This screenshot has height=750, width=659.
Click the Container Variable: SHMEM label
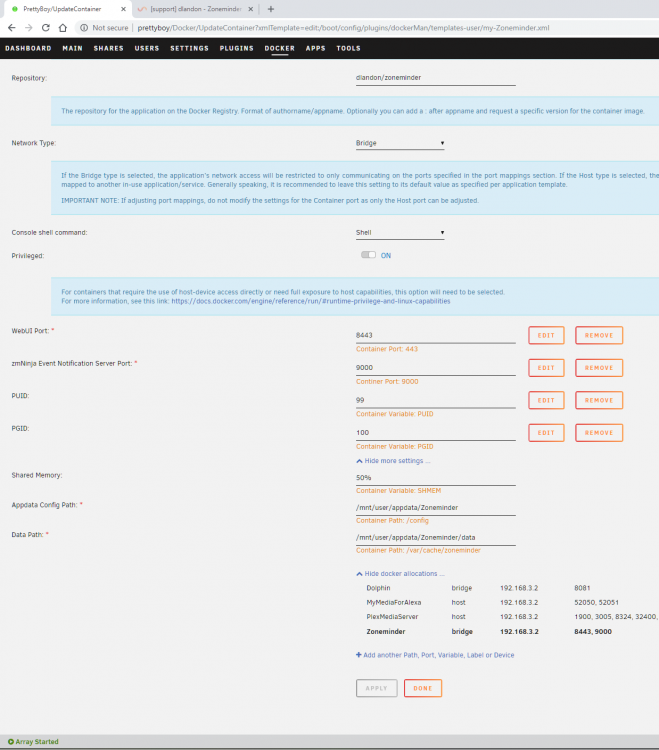click(x=398, y=491)
